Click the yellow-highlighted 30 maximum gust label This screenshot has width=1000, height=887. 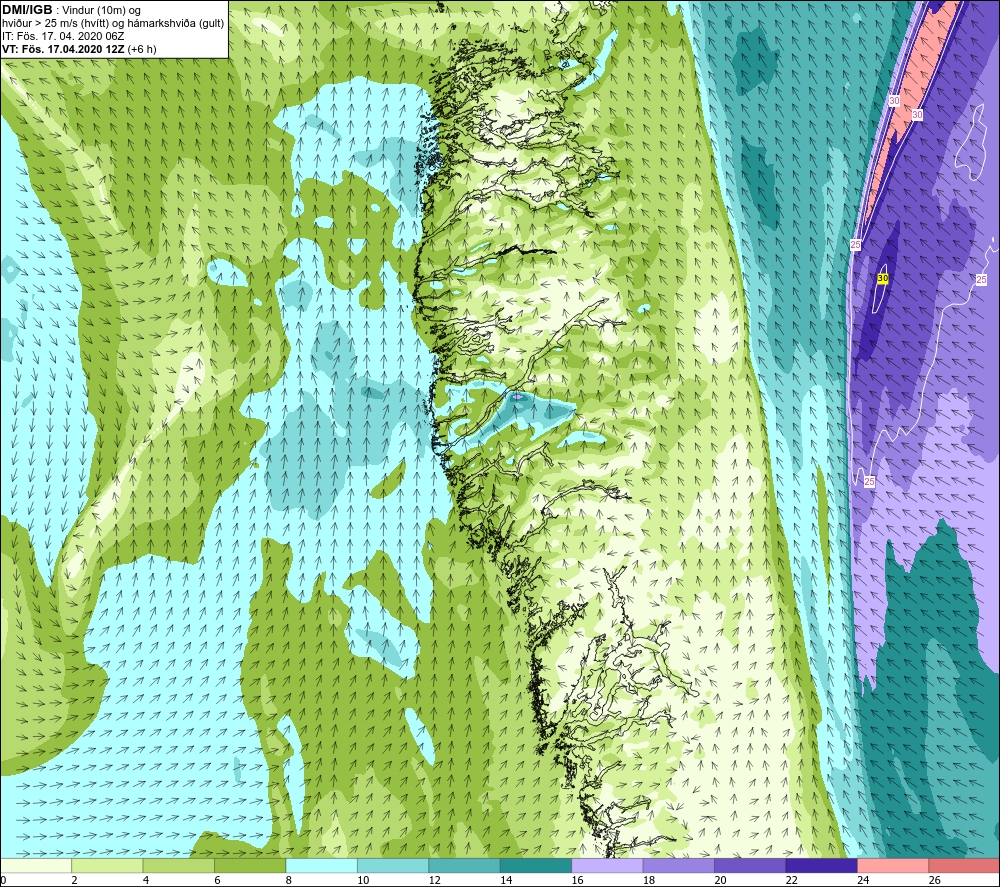tap(883, 279)
